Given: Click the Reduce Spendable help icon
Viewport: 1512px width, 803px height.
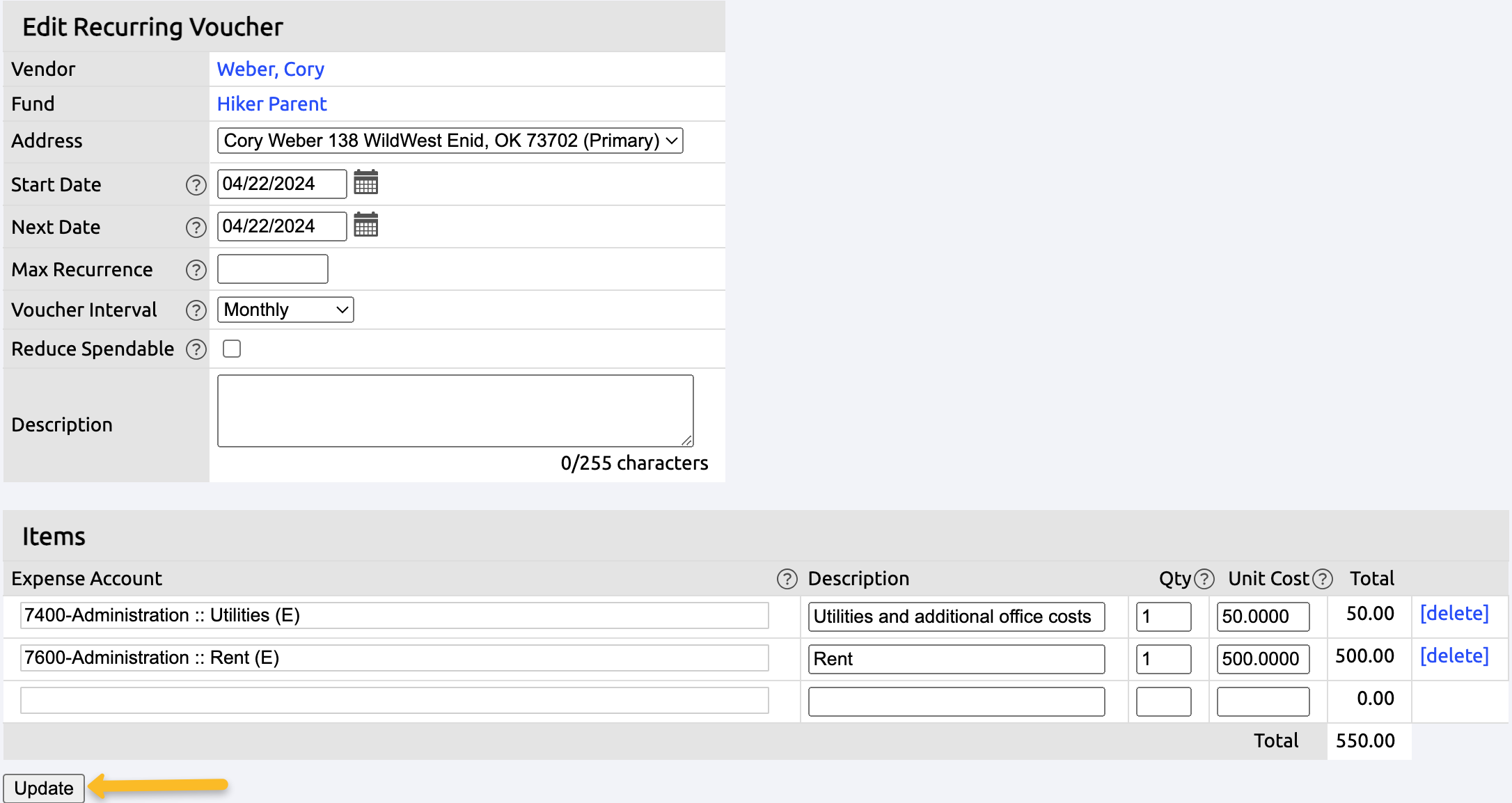Looking at the screenshot, I should (196, 349).
